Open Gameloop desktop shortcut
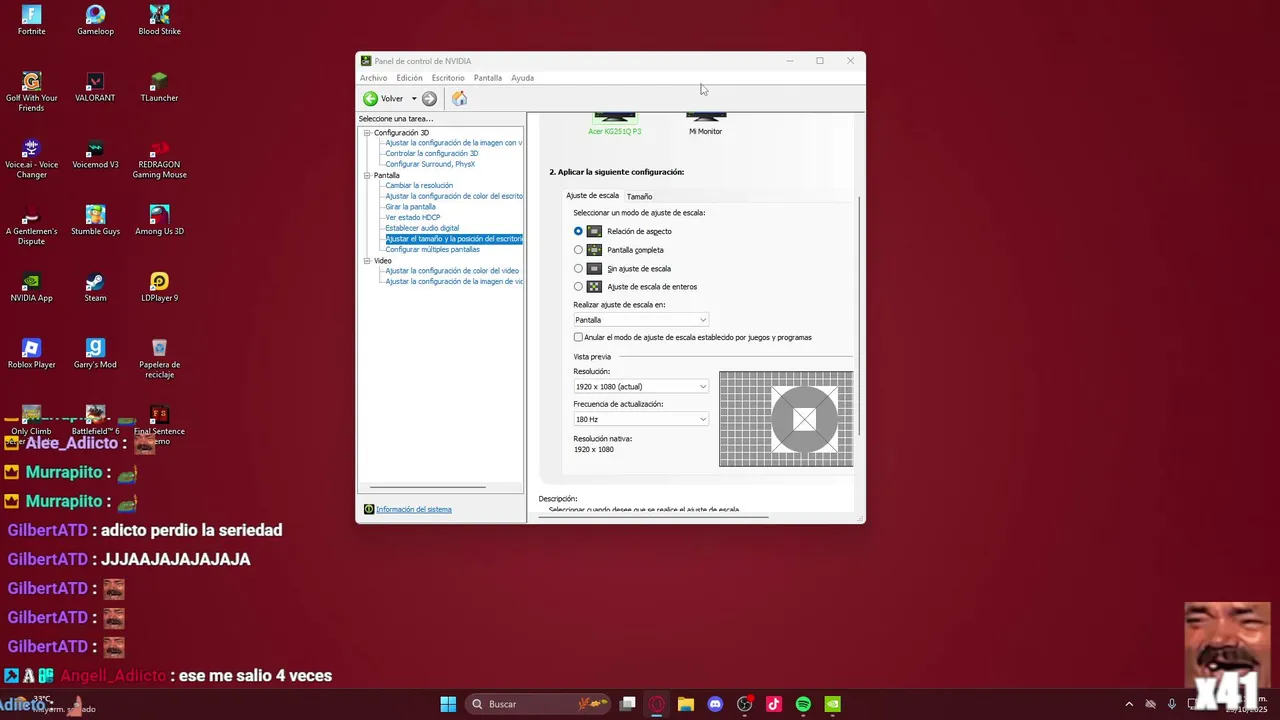The width and height of the screenshot is (1280, 720). tap(95, 20)
